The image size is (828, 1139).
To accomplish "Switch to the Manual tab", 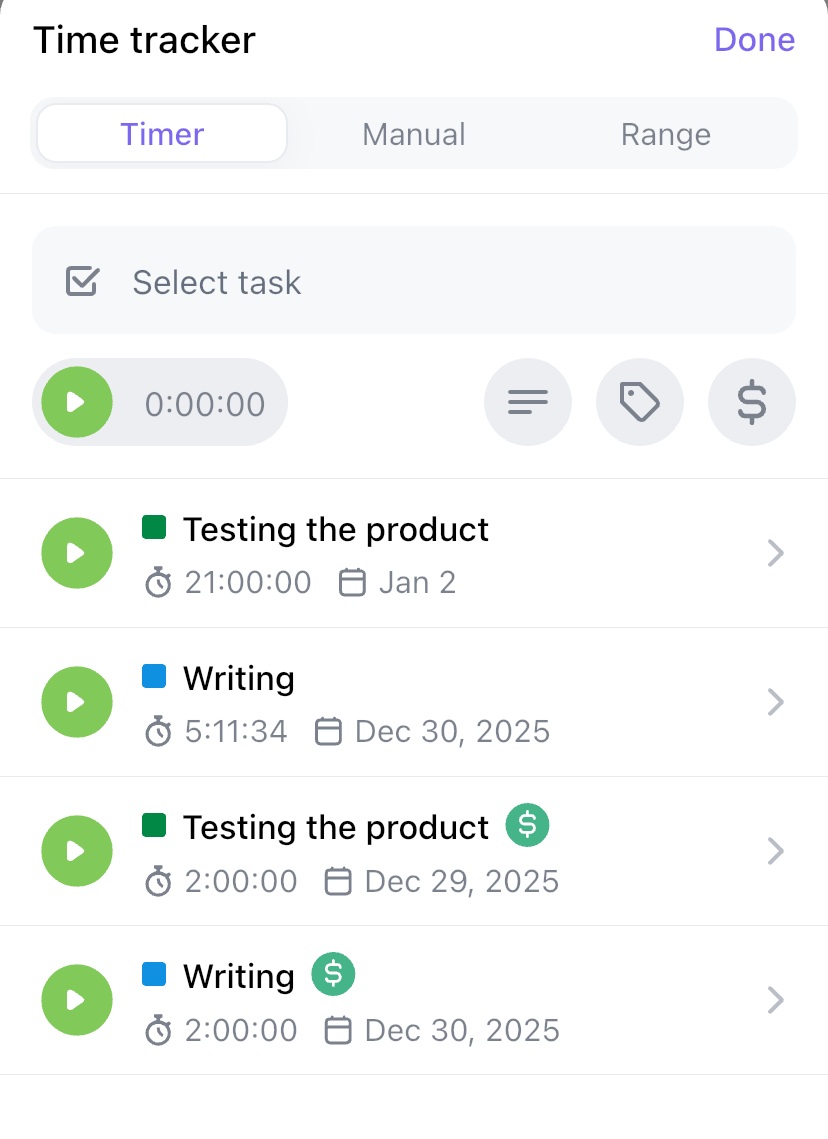I will pyautogui.click(x=414, y=133).
